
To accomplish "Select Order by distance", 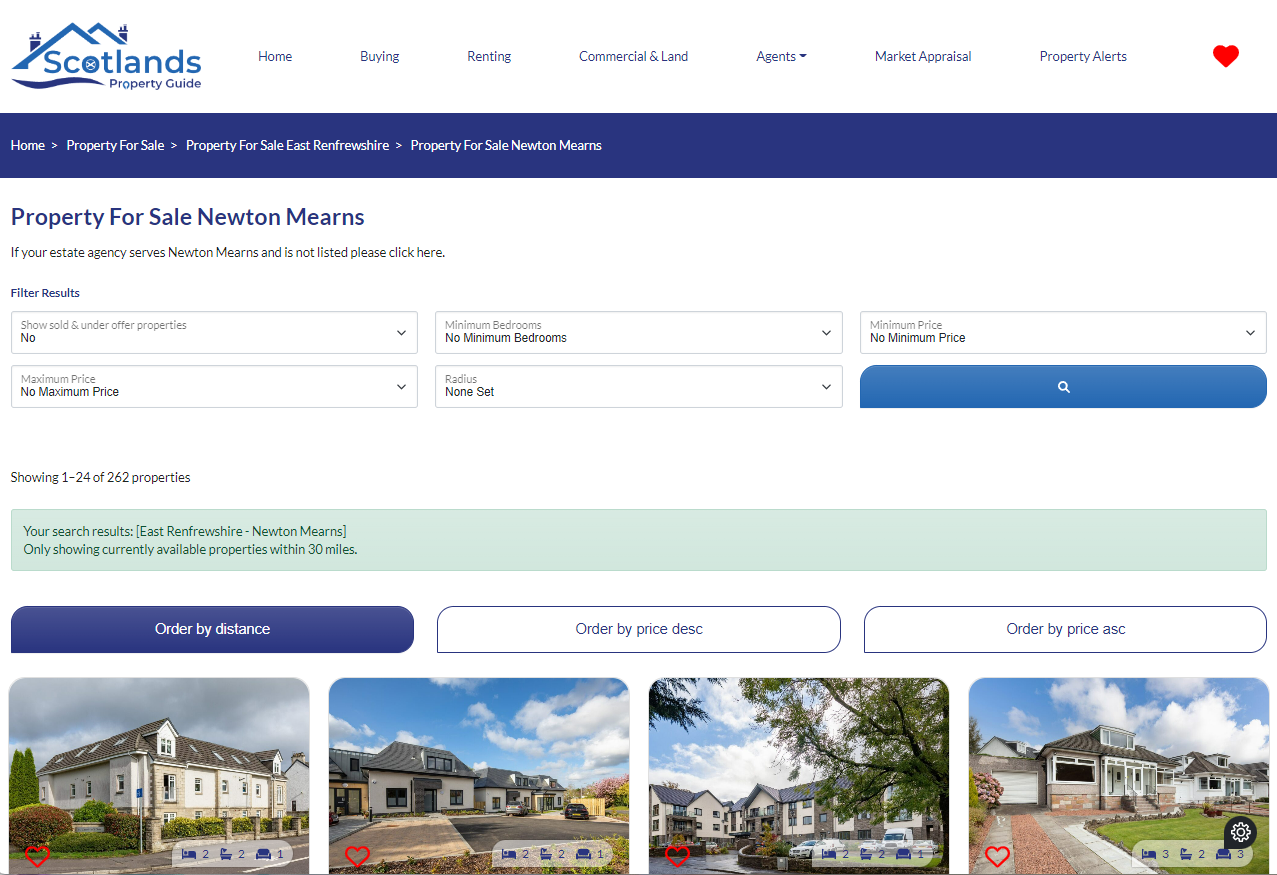I will point(212,629).
